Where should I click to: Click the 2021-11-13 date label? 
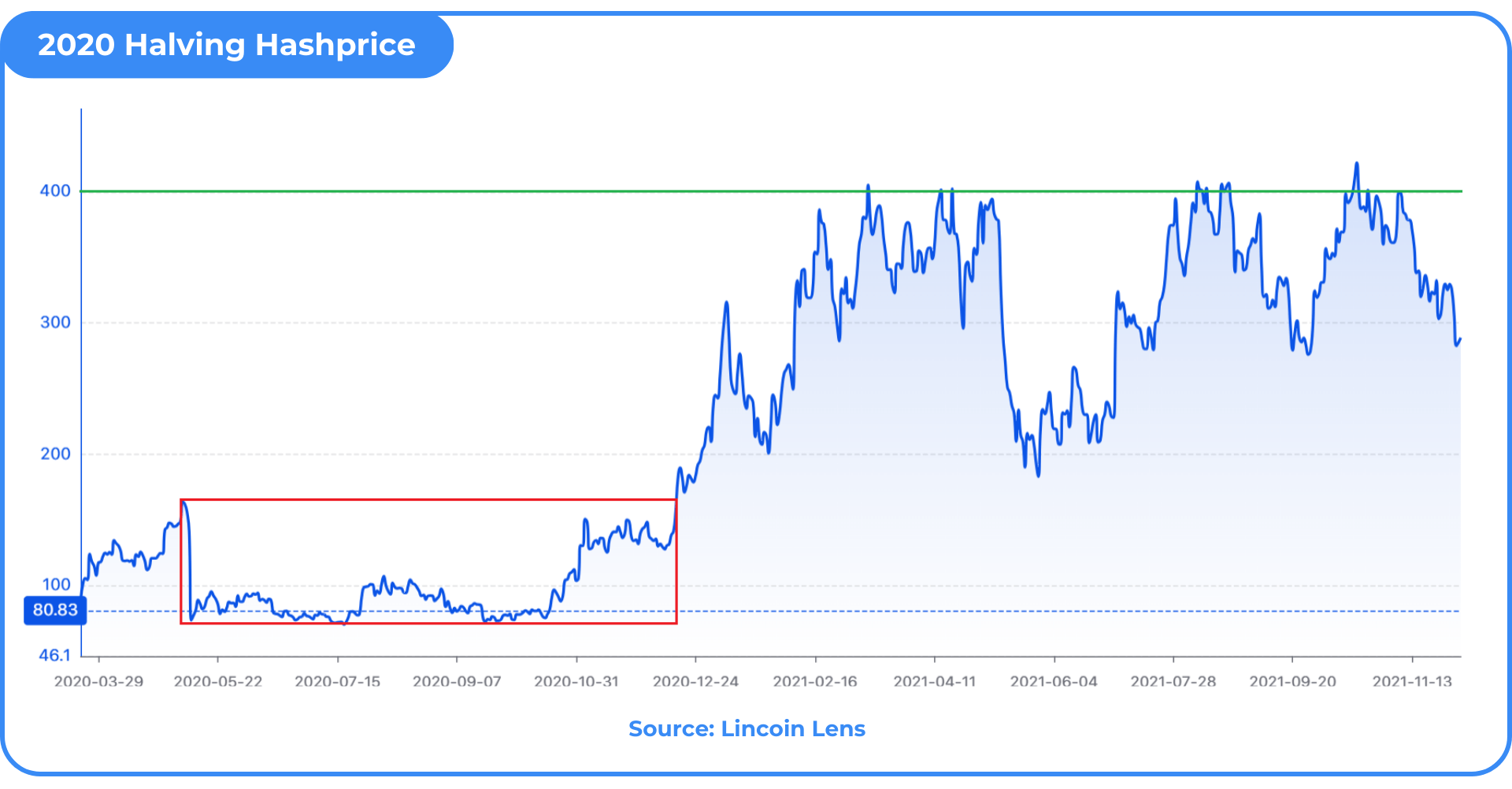coord(1412,681)
